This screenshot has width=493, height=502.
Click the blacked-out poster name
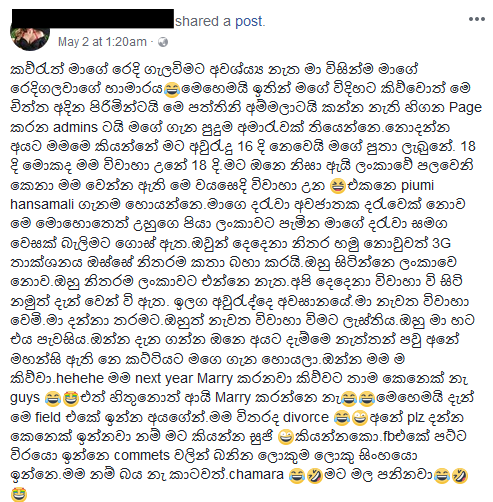pyautogui.click(x=93, y=19)
